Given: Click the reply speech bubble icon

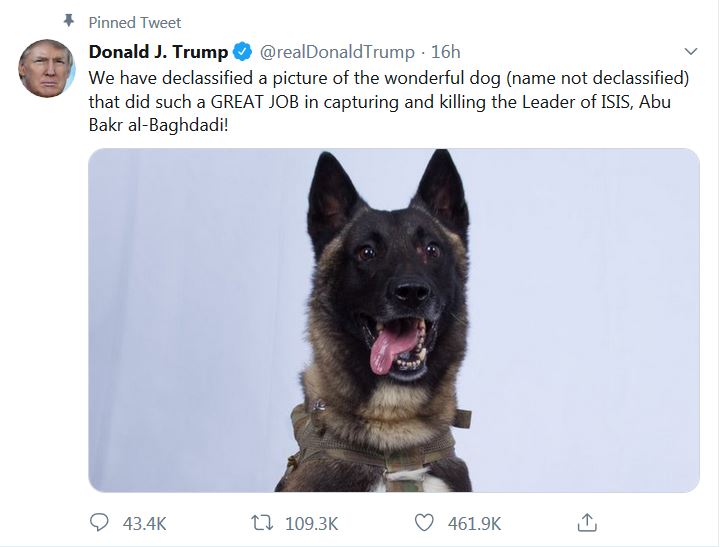Looking at the screenshot, I should point(99,522).
